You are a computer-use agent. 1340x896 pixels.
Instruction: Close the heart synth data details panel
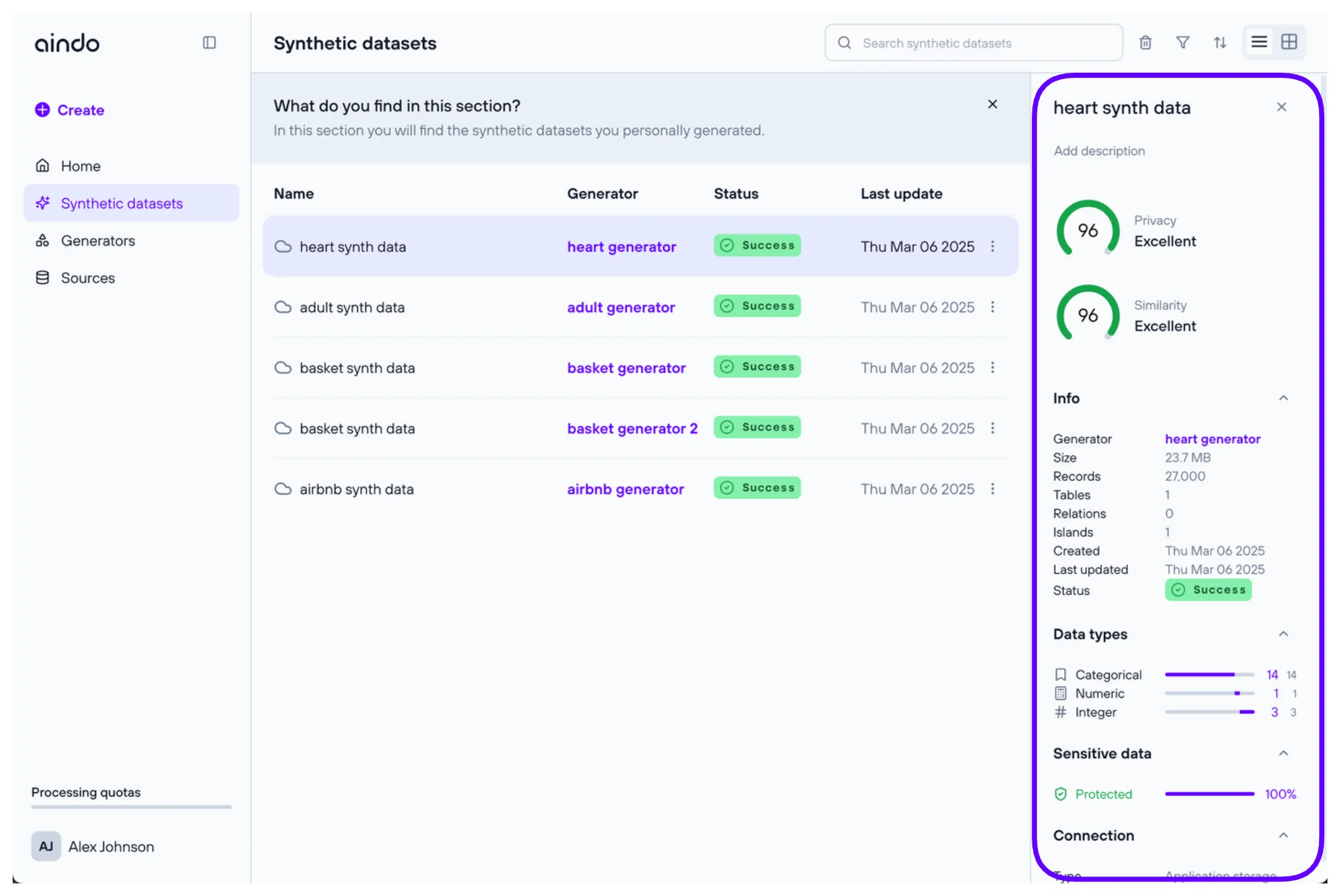pyautogui.click(x=1282, y=107)
